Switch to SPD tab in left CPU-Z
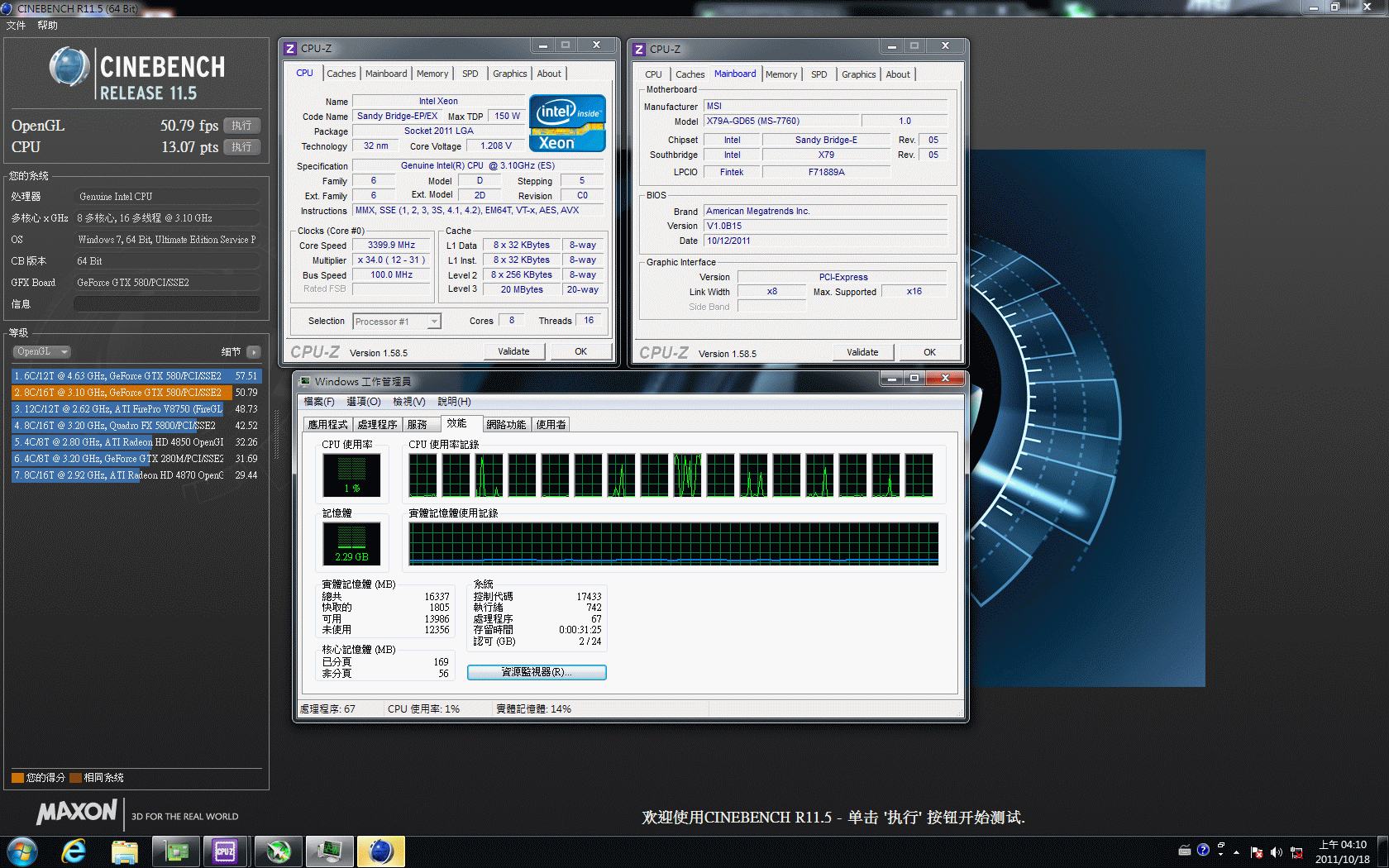Screen dimensions: 1389x868 pyautogui.click(x=470, y=74)
